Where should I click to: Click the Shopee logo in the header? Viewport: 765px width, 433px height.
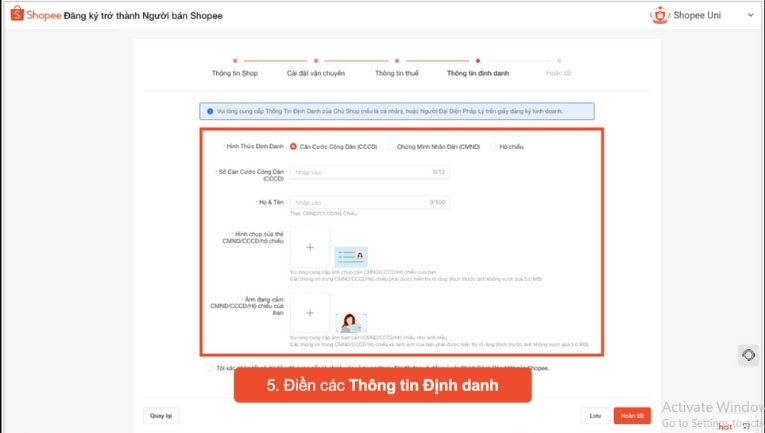click(36, 15)
